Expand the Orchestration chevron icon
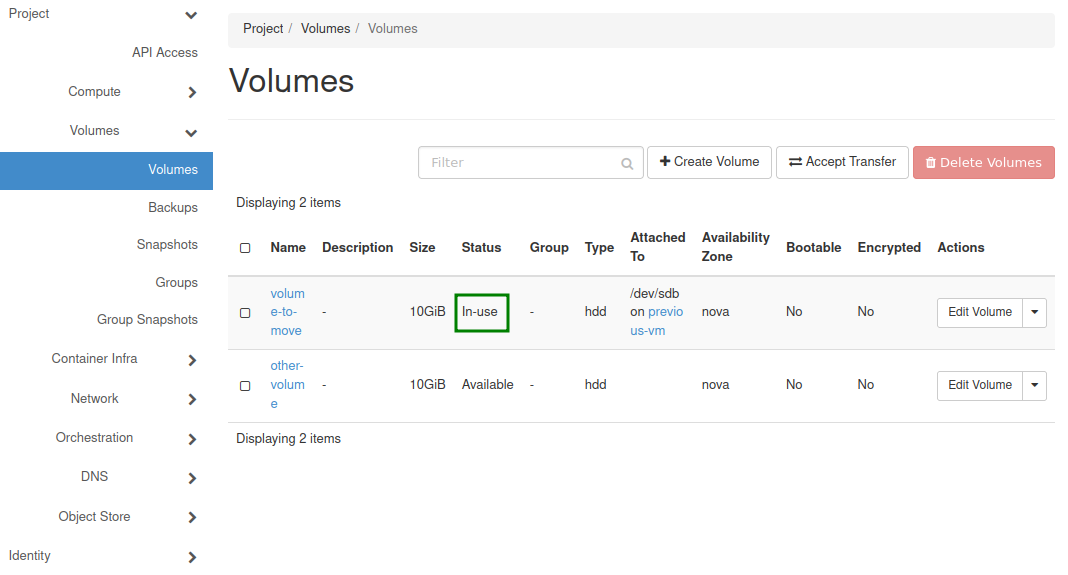Image resolution: width=1068 pixels, height=575 pixels. pyautogui.click(x=192, y=439)
